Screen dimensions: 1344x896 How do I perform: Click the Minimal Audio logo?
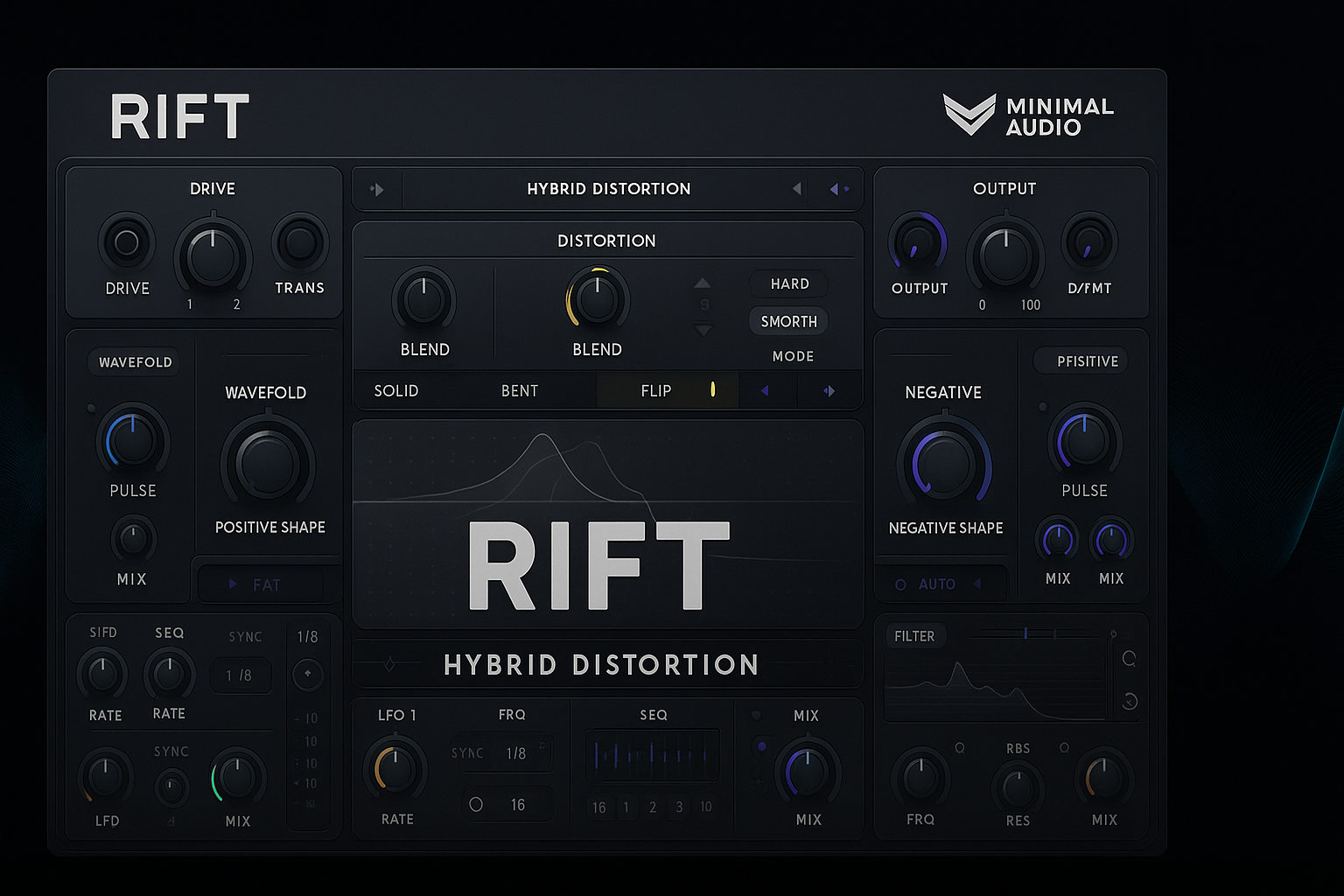pyautogui.click(x=1028, y=115)
